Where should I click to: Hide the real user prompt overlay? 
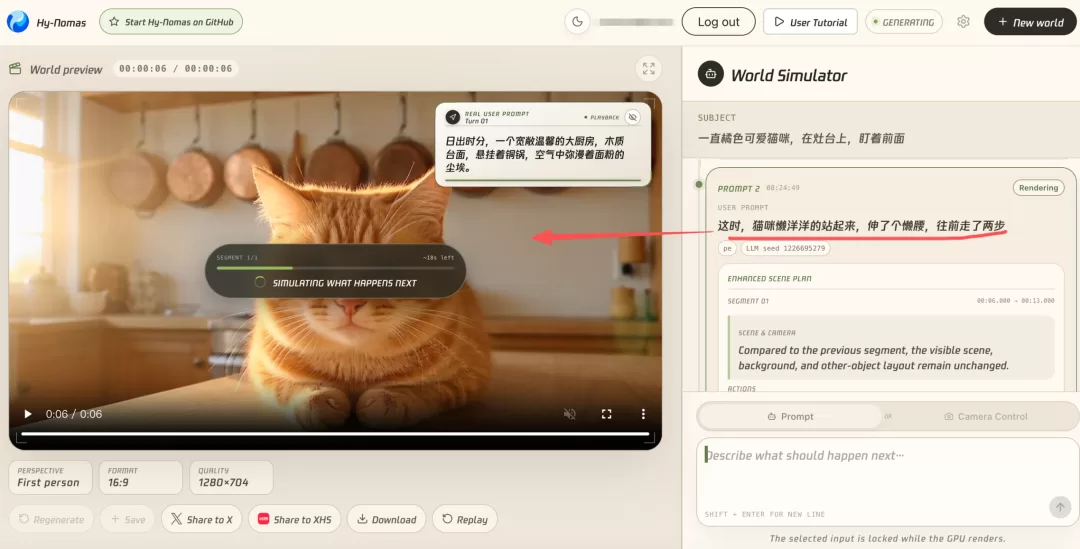tap(632, 117)
